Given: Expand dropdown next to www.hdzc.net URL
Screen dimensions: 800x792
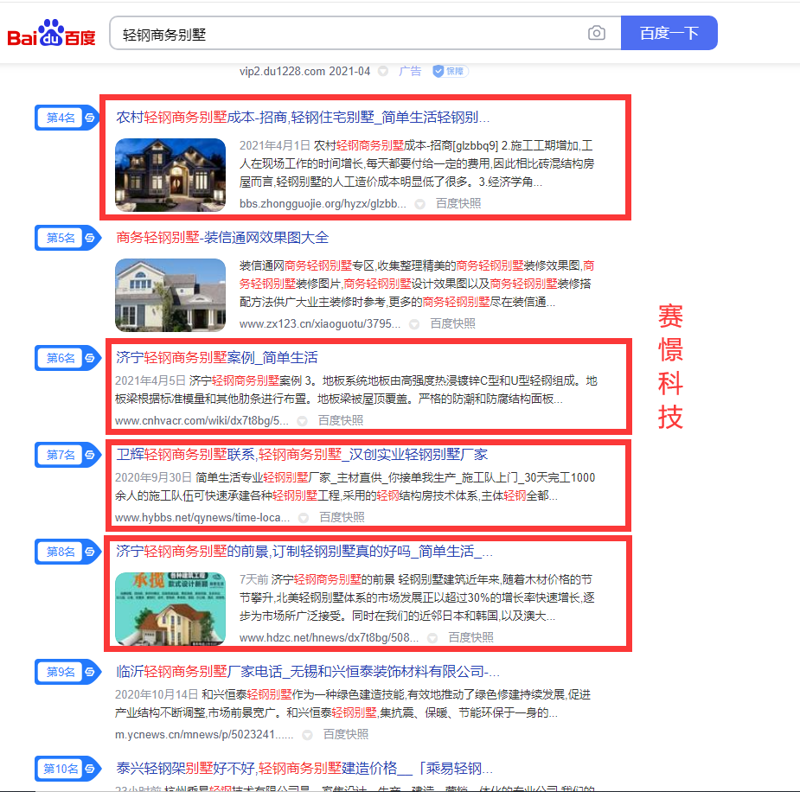Looking at the screenshot, I should click(432, 638).
